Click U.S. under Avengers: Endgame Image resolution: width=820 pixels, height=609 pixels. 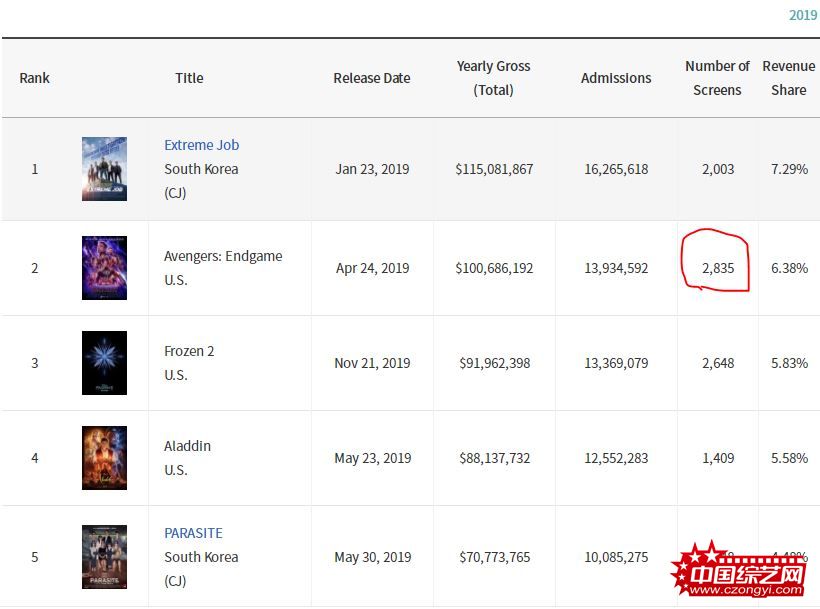pos(176,280)
